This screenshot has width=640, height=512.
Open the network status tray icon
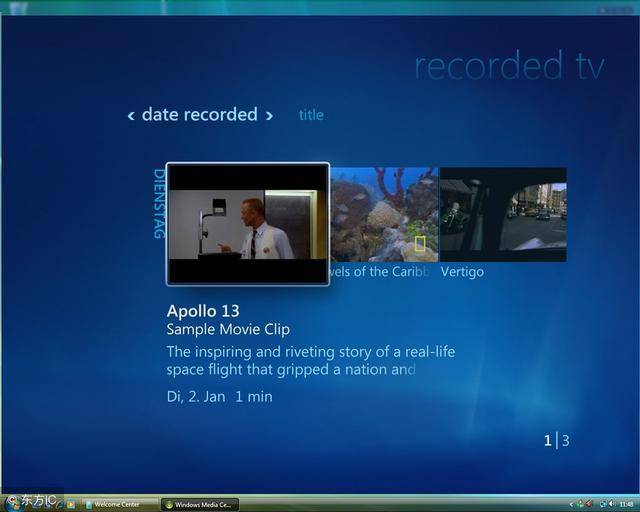(604, 504)
